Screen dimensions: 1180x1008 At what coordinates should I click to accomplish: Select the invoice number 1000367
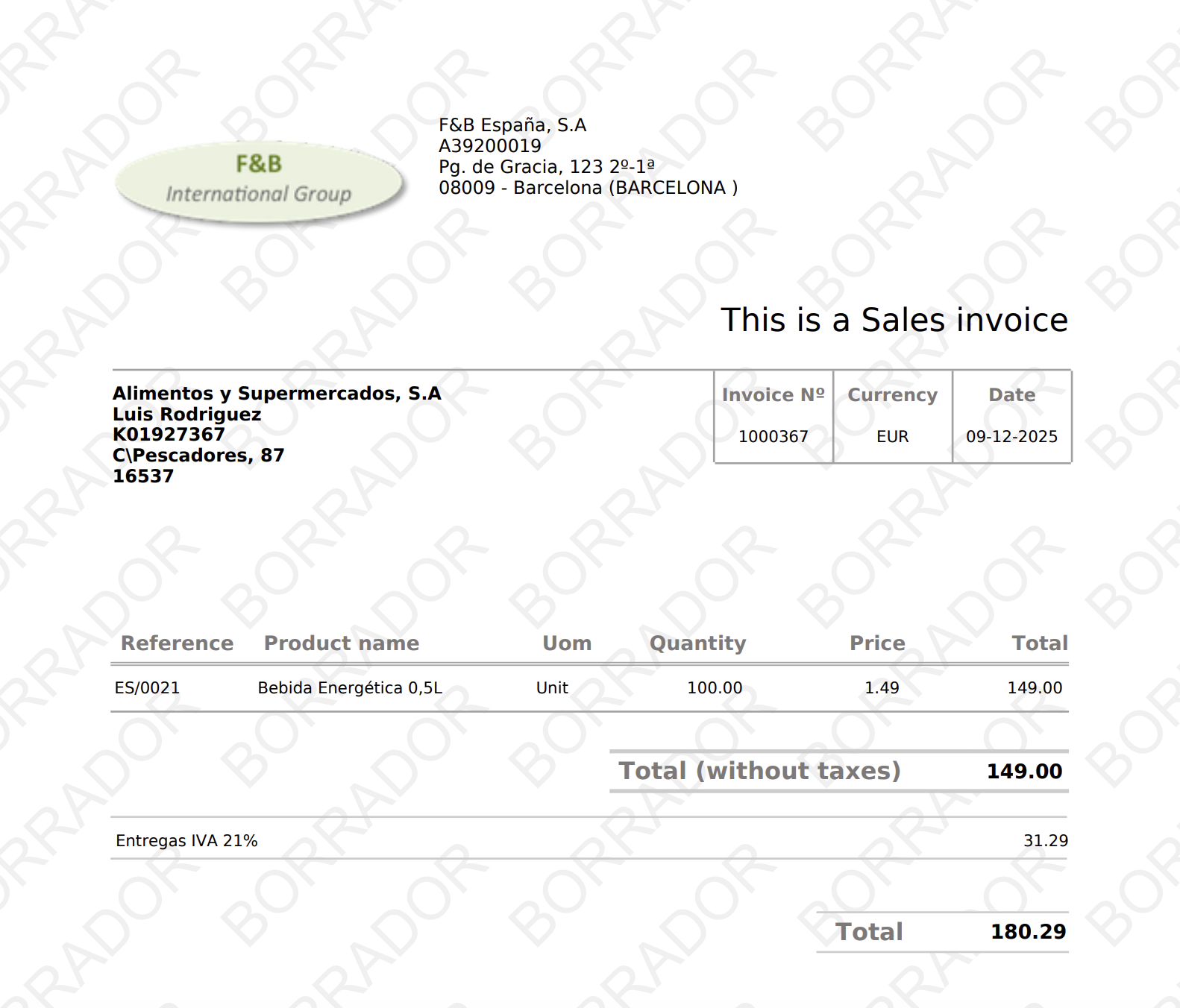tap(773, 437)
